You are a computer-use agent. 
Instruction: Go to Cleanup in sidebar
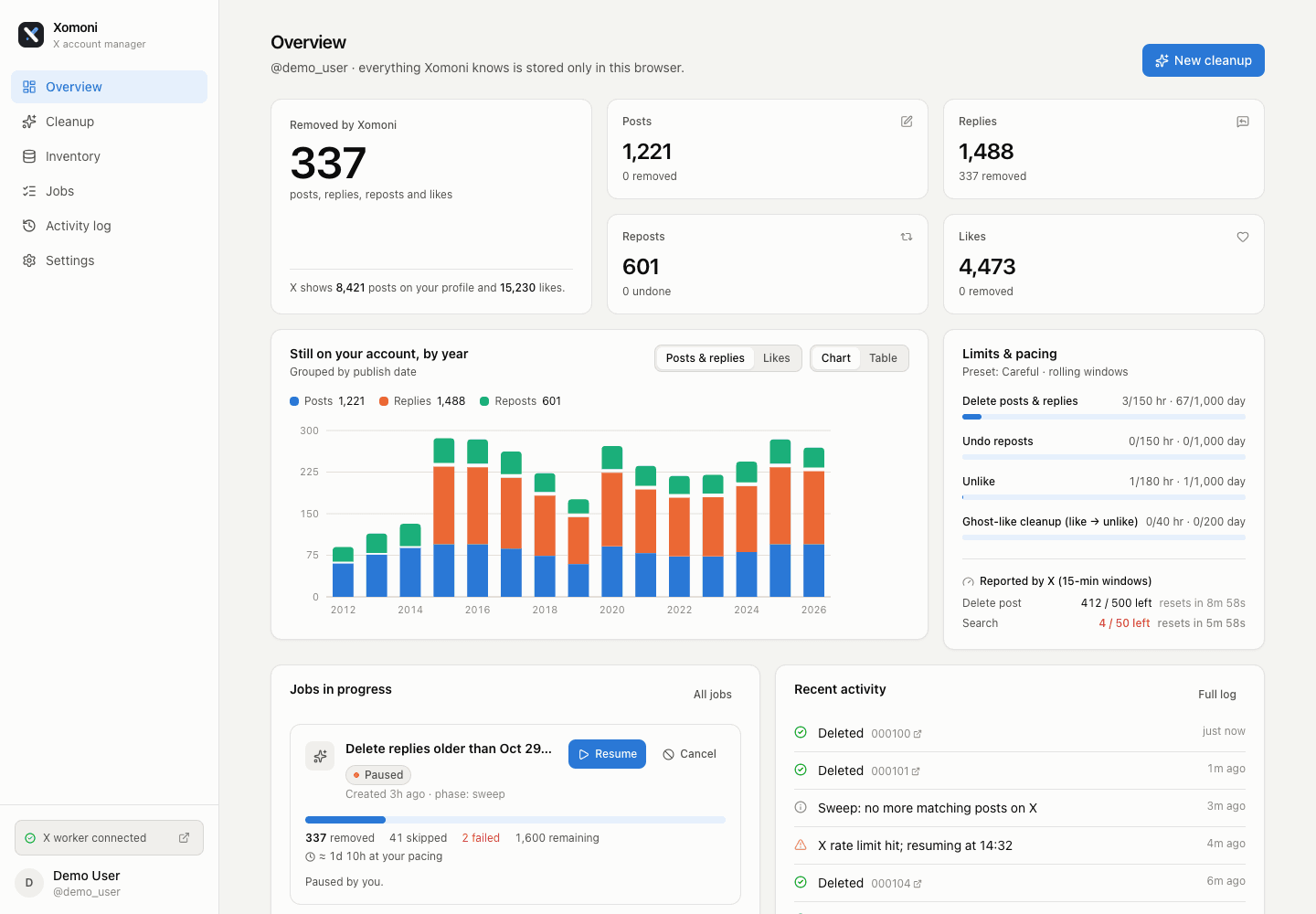click(x=109, y=122)
